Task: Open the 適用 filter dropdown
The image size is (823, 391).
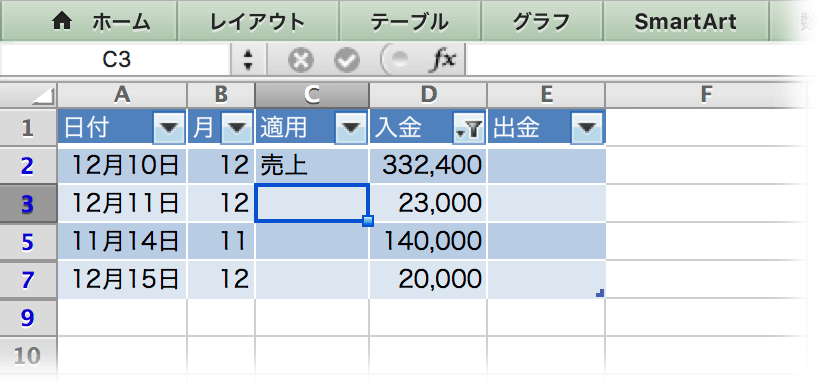Action: (350, 127)
